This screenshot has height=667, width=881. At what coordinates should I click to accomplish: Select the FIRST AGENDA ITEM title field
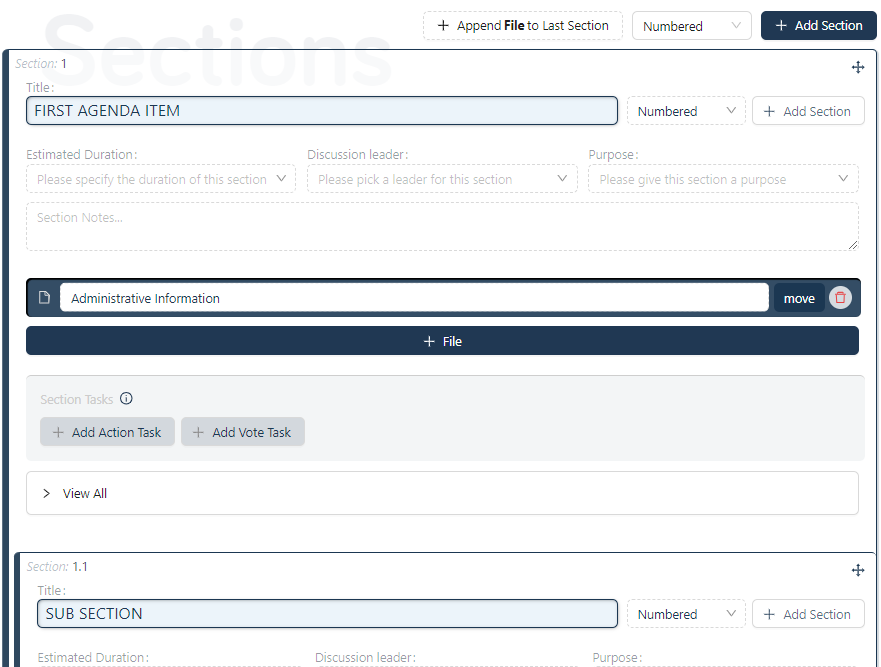click(322, 111)
